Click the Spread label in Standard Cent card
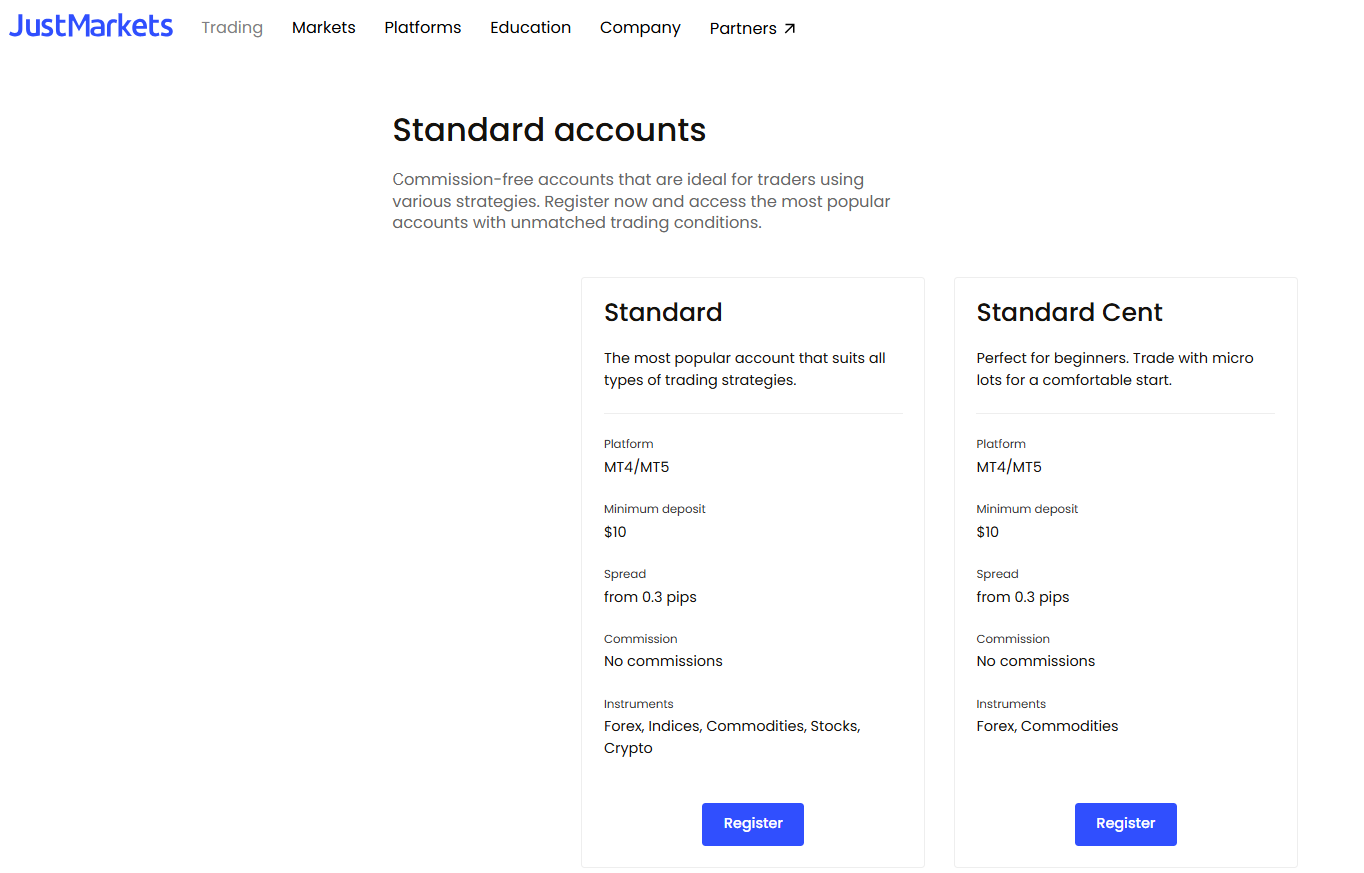This screenshot has width=1364, height=873. pyautogui.click(x=998, y=574)
